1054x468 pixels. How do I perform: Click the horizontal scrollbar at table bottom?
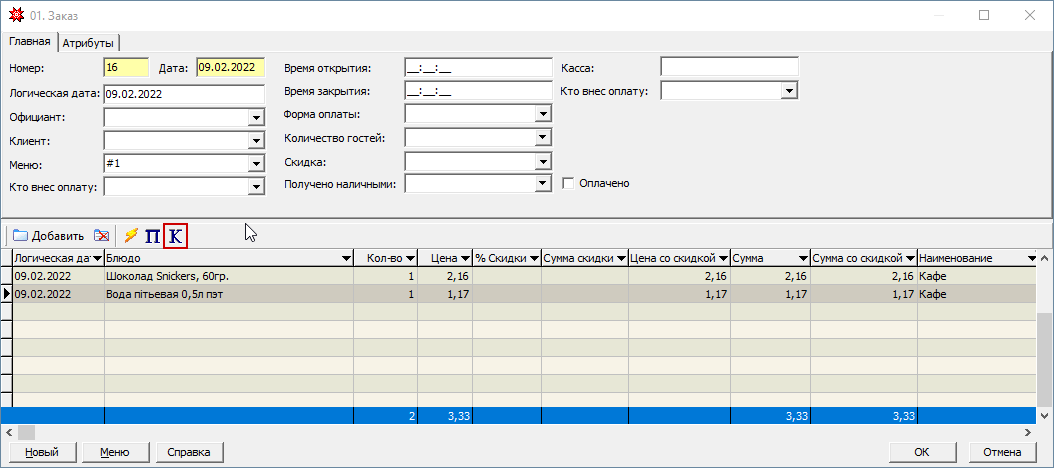click(x=500, y=432)
